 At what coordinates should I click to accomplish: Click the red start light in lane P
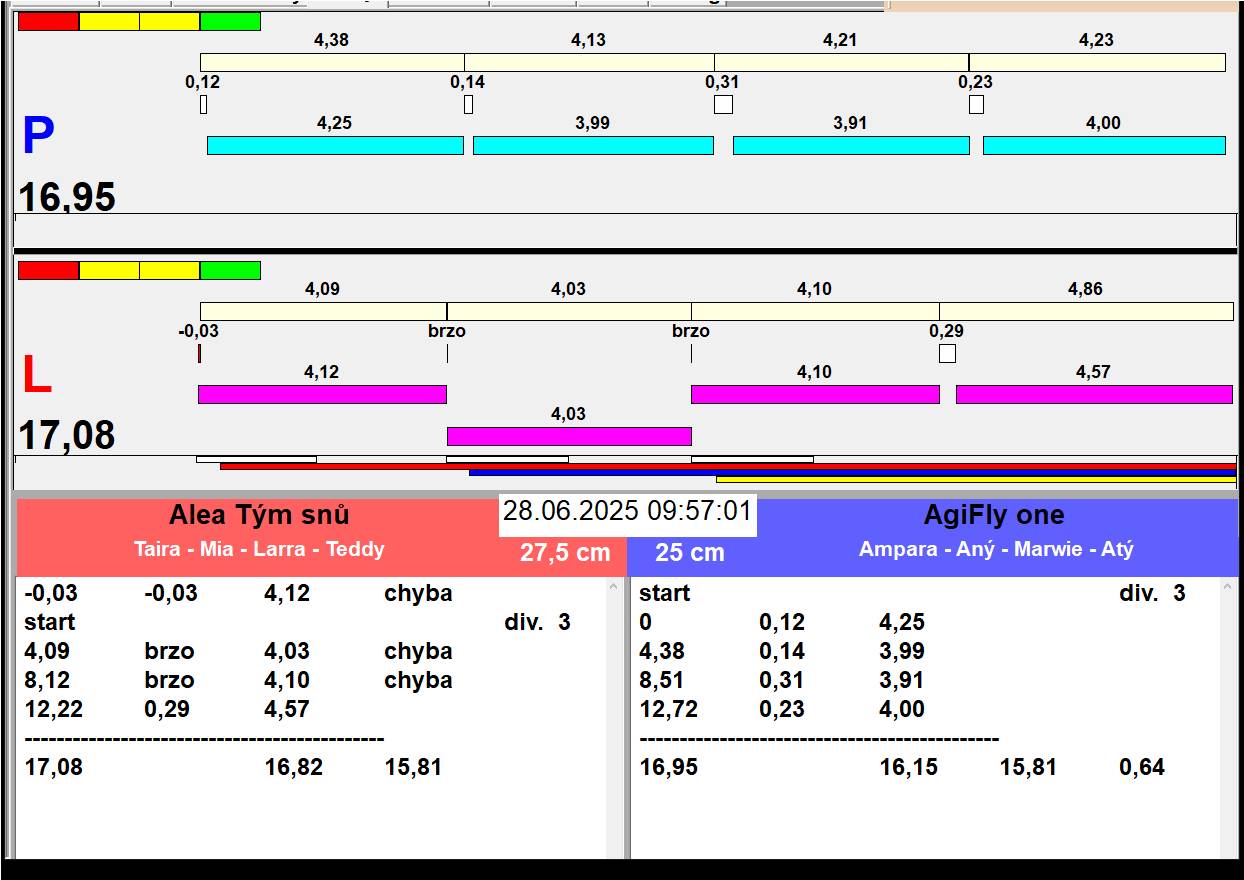pos(48,21)
